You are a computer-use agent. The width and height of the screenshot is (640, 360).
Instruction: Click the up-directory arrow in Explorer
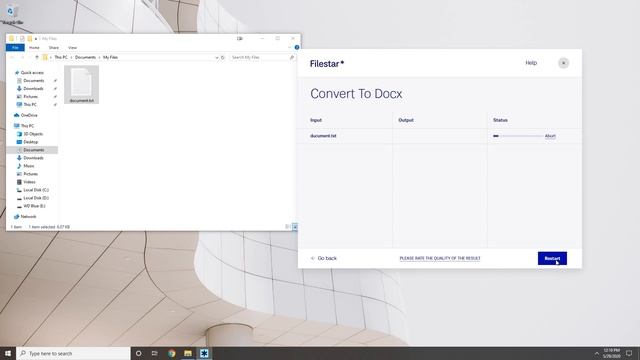coord(37,58)
